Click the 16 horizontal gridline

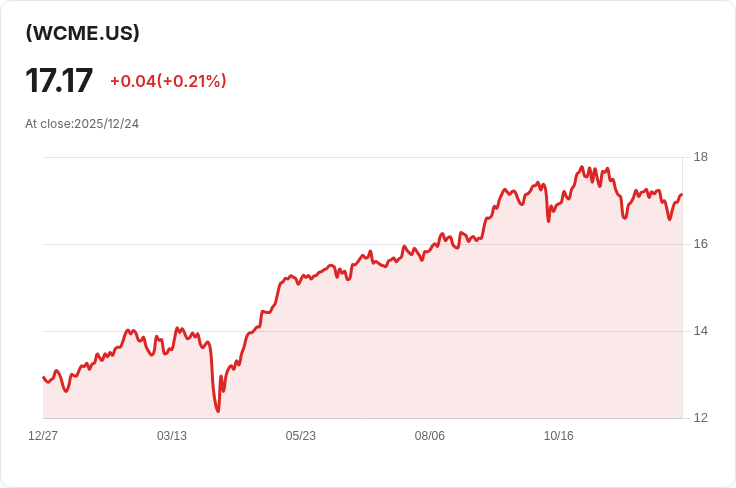pos(362,244)
